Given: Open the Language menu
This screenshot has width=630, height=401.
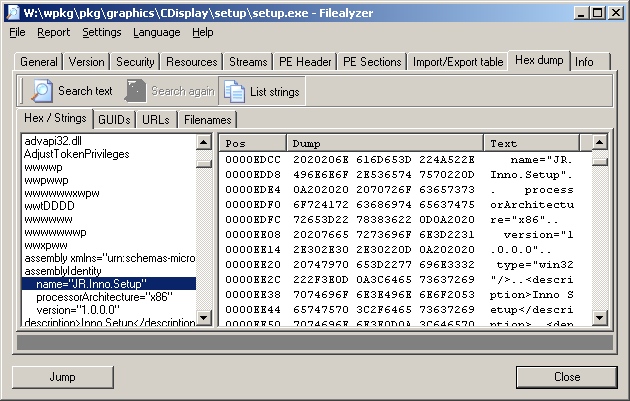Looking at the screenshot, I should pos(157,32).
